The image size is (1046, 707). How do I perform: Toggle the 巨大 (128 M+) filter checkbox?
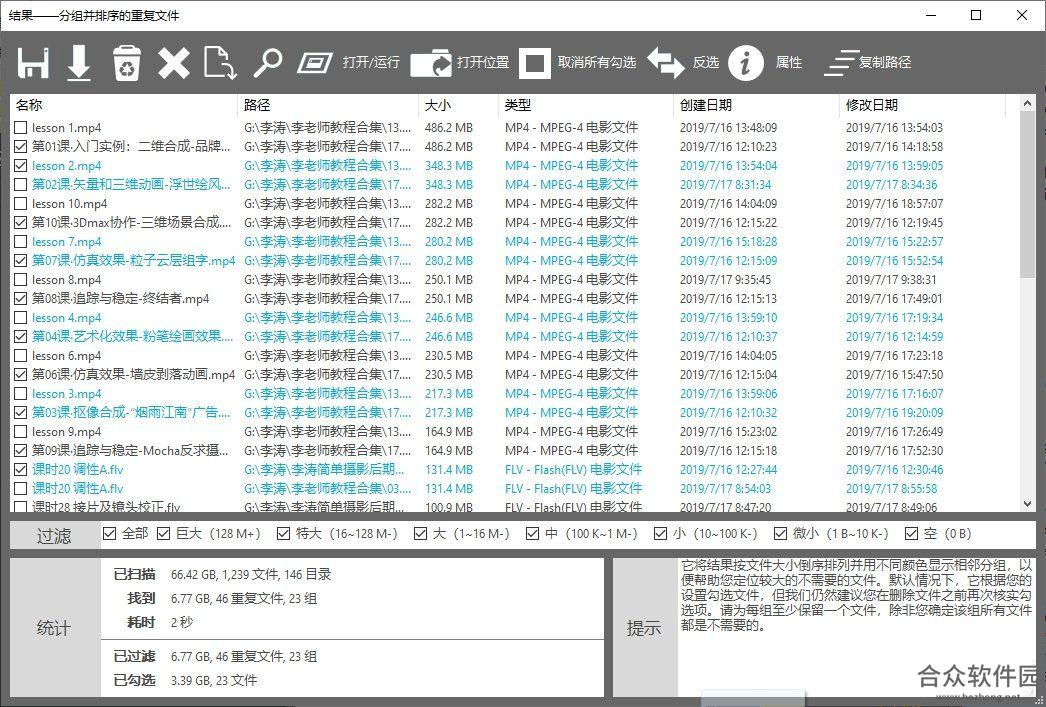[x=163, y=534]
